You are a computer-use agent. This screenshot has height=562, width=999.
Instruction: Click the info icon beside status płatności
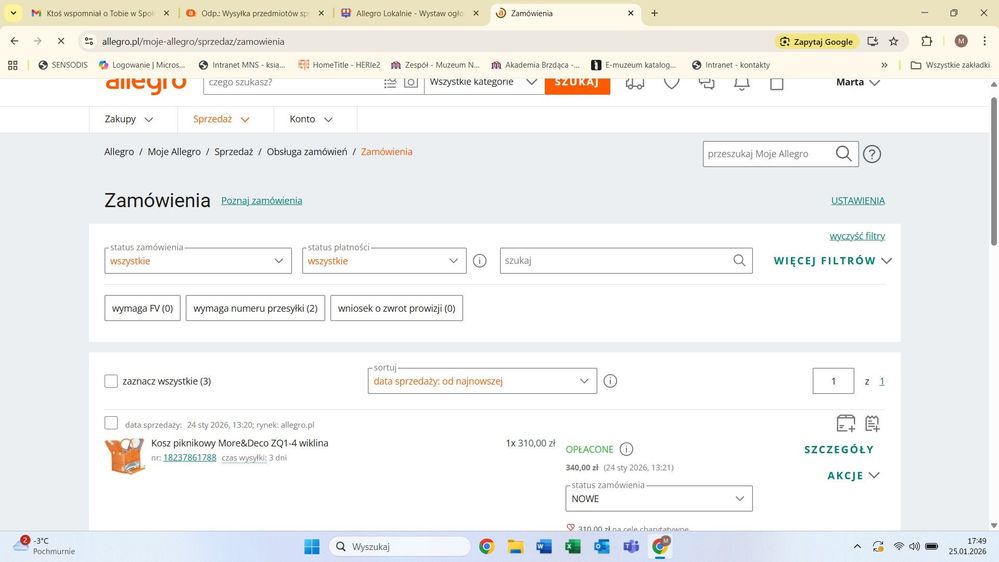[x=479, y=261]
